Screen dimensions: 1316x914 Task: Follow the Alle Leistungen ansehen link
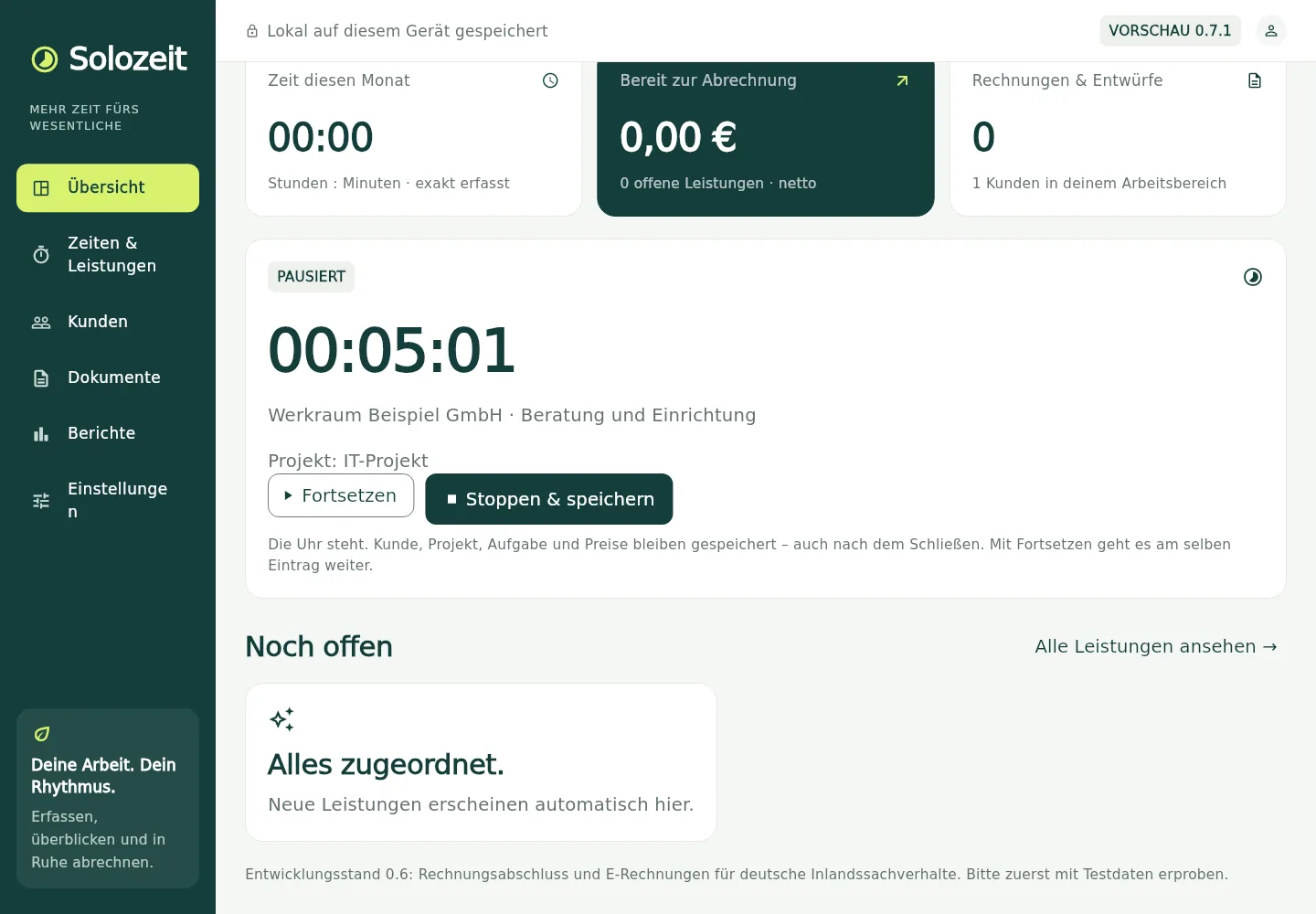coord(1156,646)
